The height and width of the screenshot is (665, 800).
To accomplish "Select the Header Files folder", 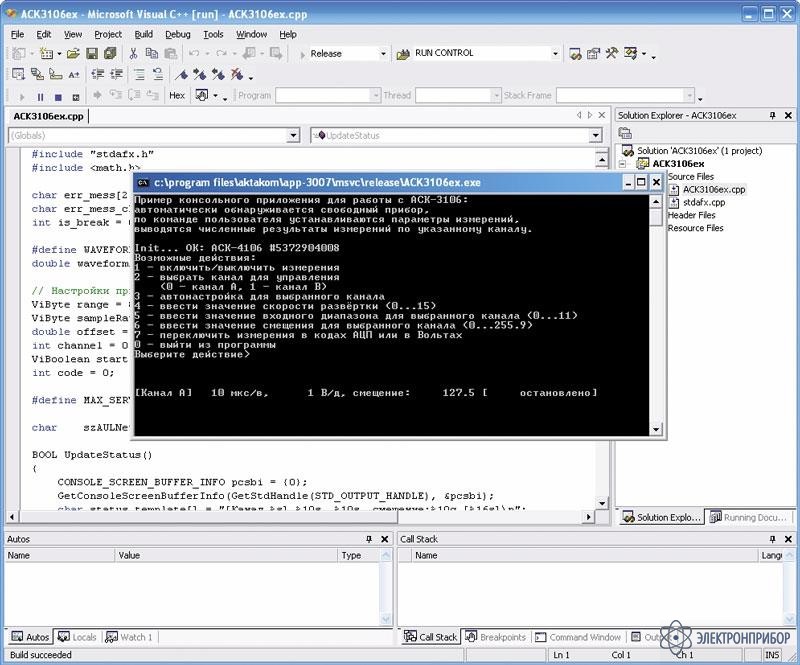I will click(x=692, y=215).
